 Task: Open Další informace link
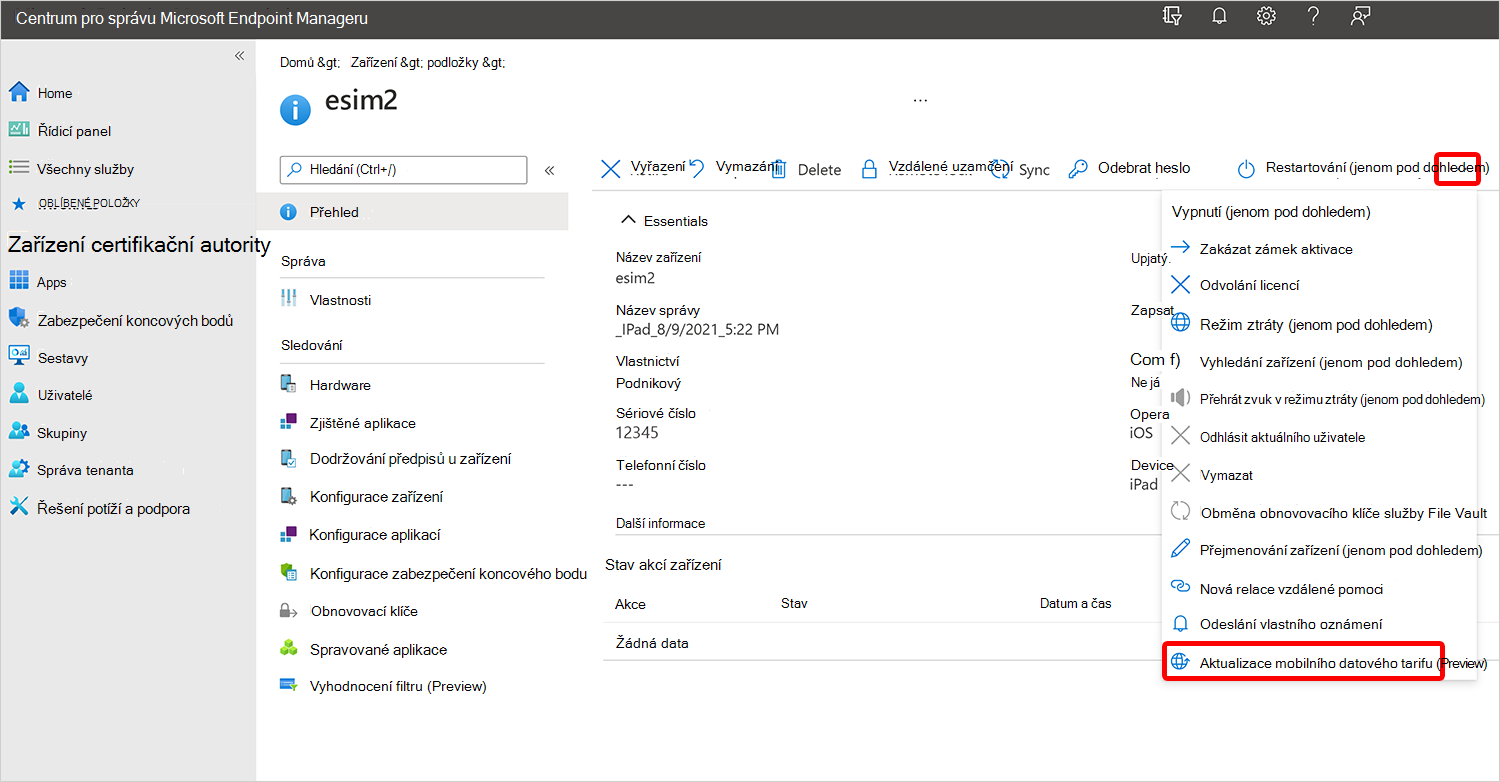point(660,523)
